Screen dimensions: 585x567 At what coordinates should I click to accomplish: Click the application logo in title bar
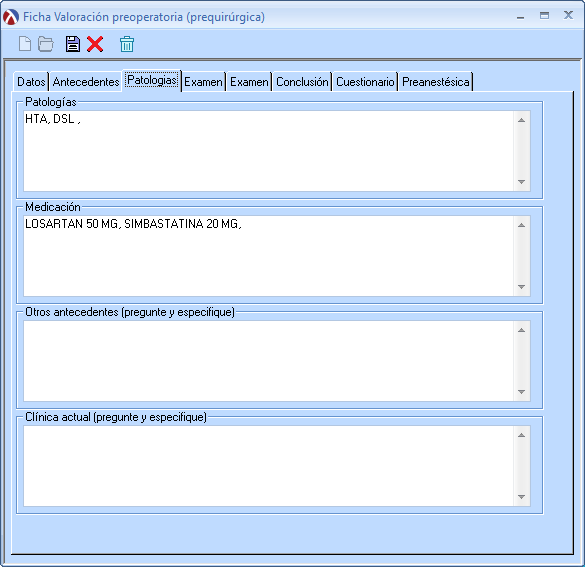pyautogui.click(x=11, y=17)
